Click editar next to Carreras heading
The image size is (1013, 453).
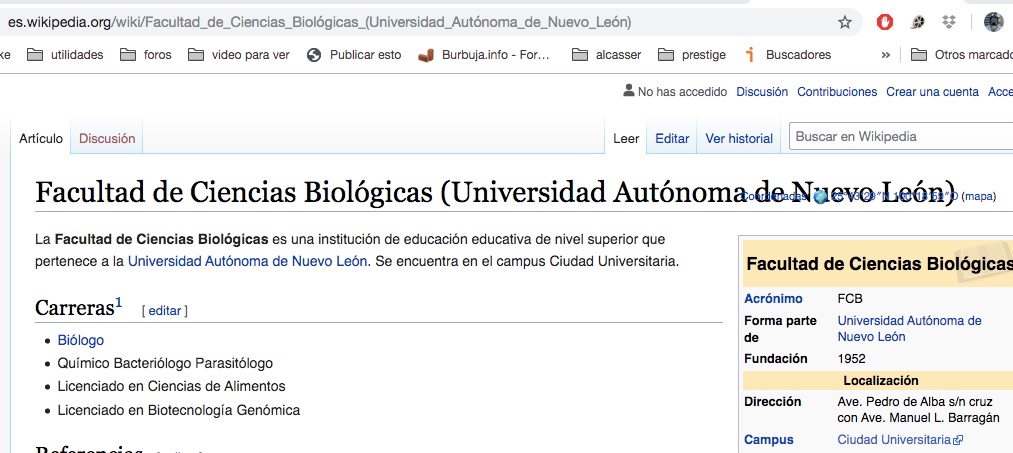pos(165,311)
